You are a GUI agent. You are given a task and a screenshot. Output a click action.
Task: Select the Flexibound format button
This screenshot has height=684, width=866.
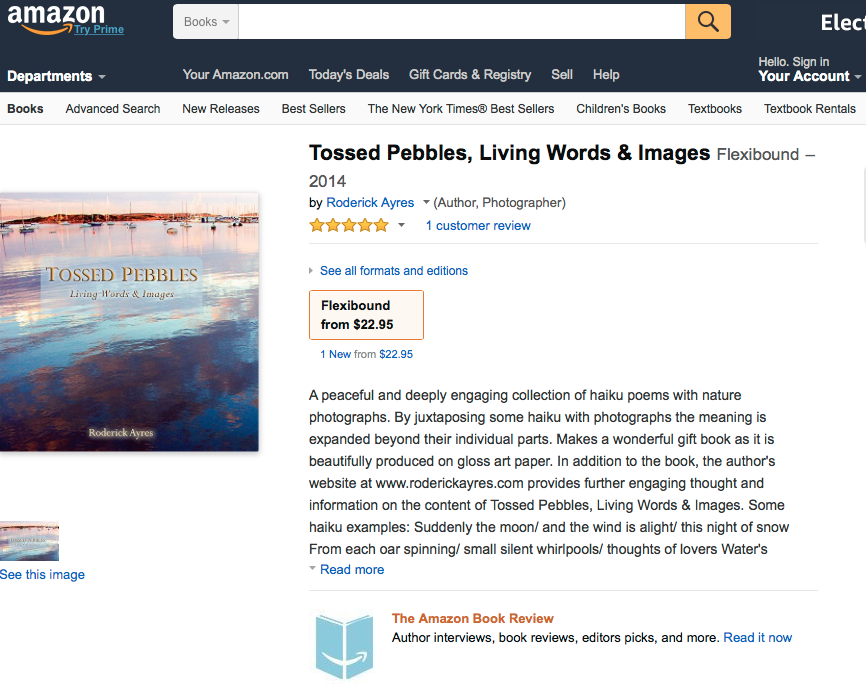366,315
